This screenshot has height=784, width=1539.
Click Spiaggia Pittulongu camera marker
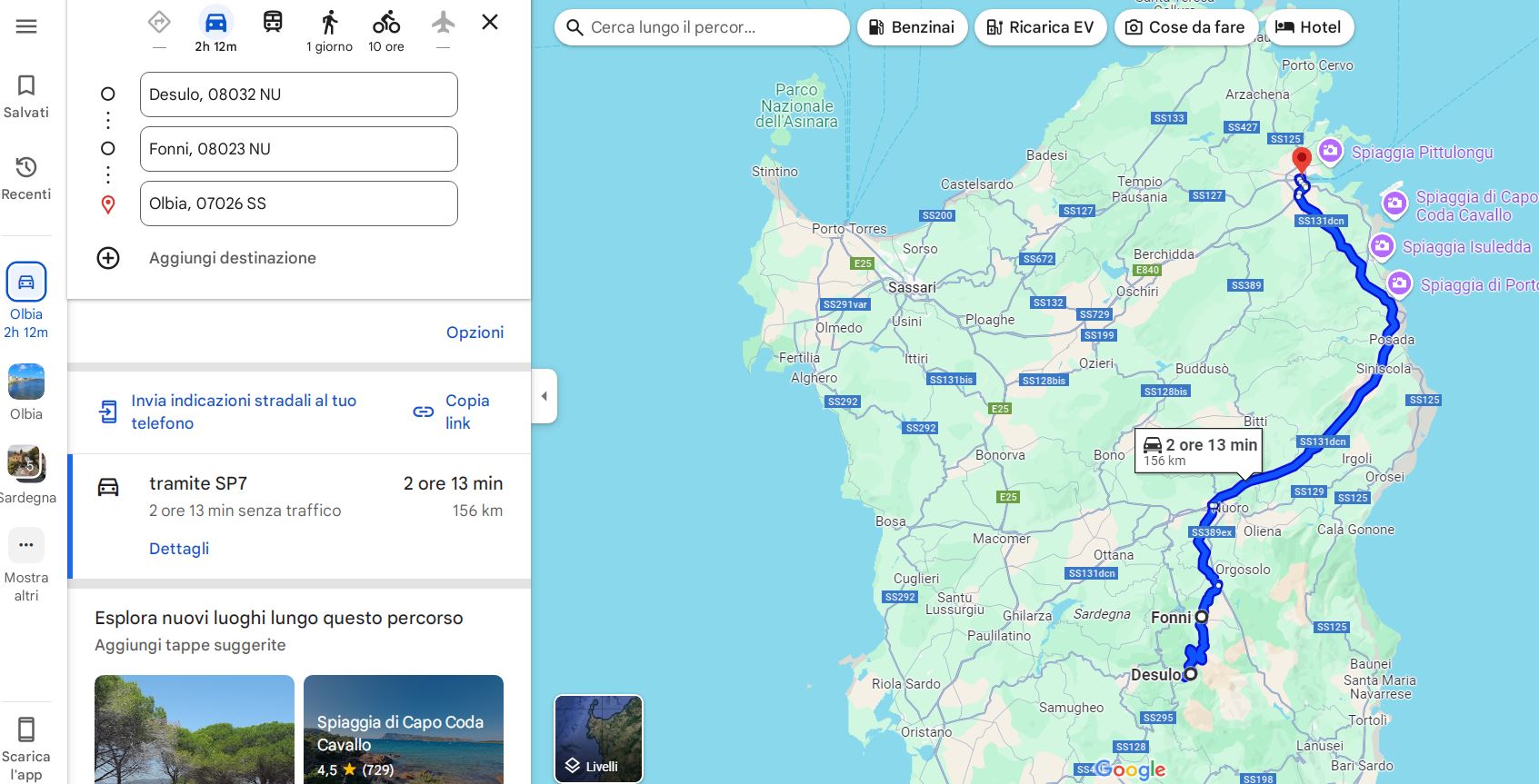1330,151
